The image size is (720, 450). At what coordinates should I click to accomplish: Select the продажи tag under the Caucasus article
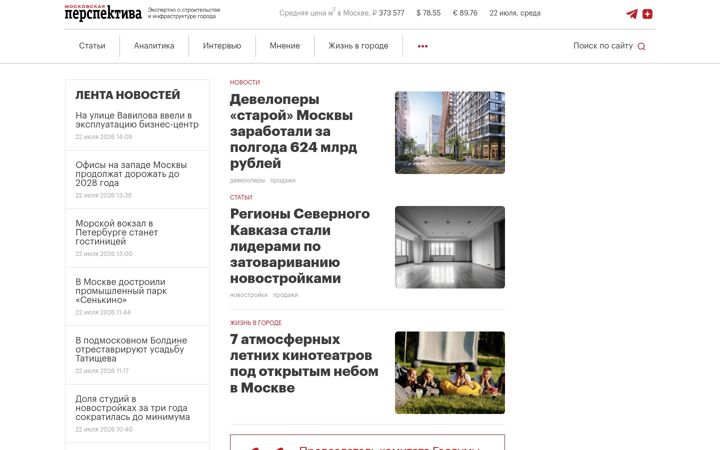(x=285, y=295)
